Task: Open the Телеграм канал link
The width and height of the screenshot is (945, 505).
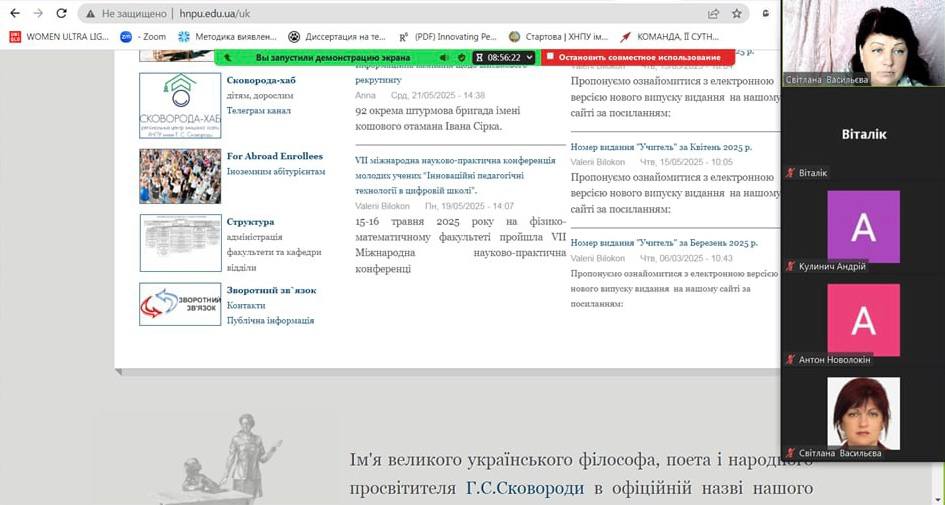Action: point(258,111)
